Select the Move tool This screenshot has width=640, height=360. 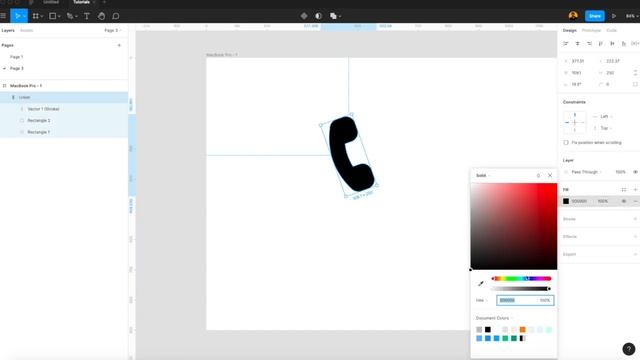(17, 16)
